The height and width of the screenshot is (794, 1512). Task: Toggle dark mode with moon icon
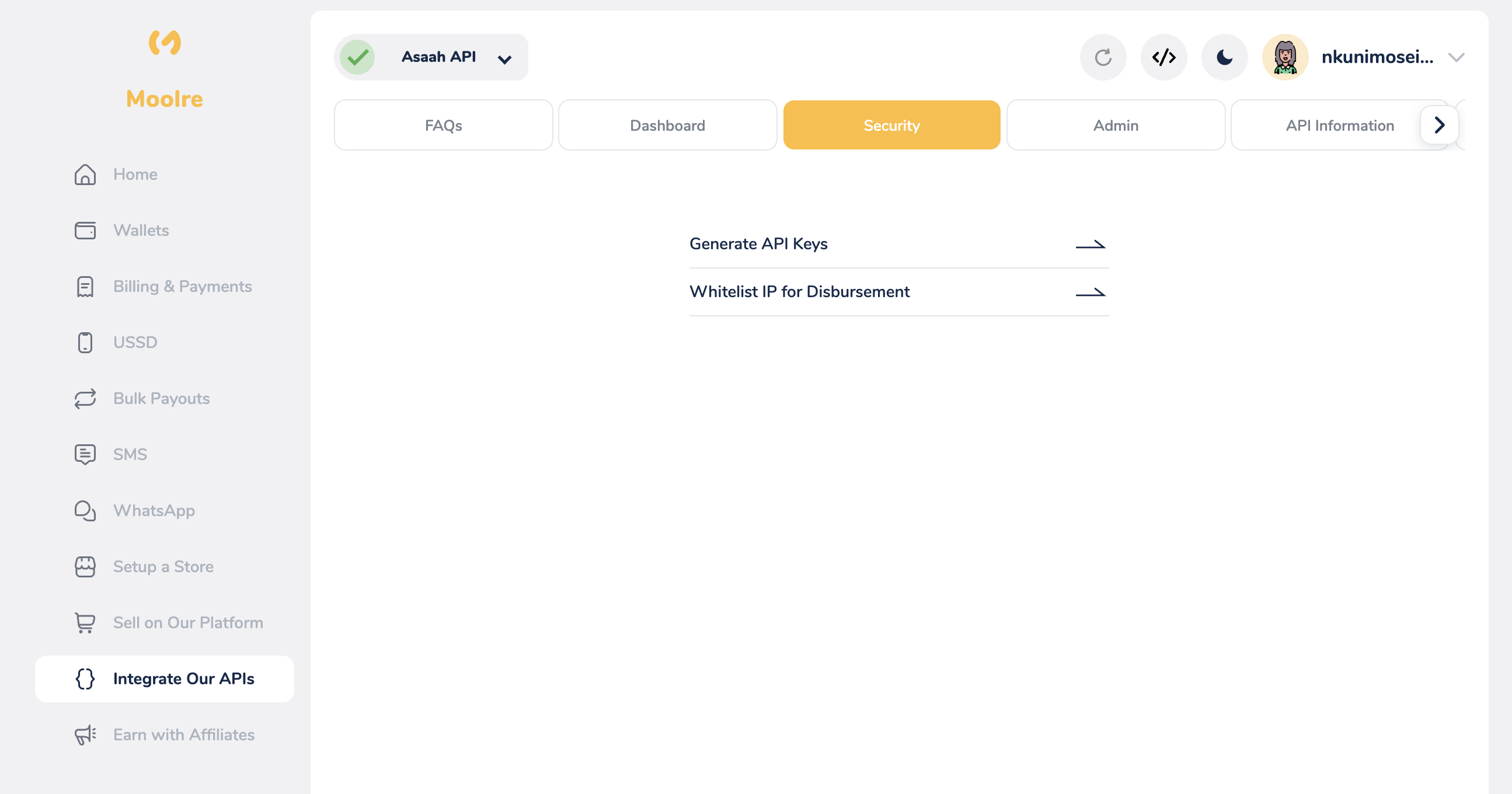coord(1224,57)
